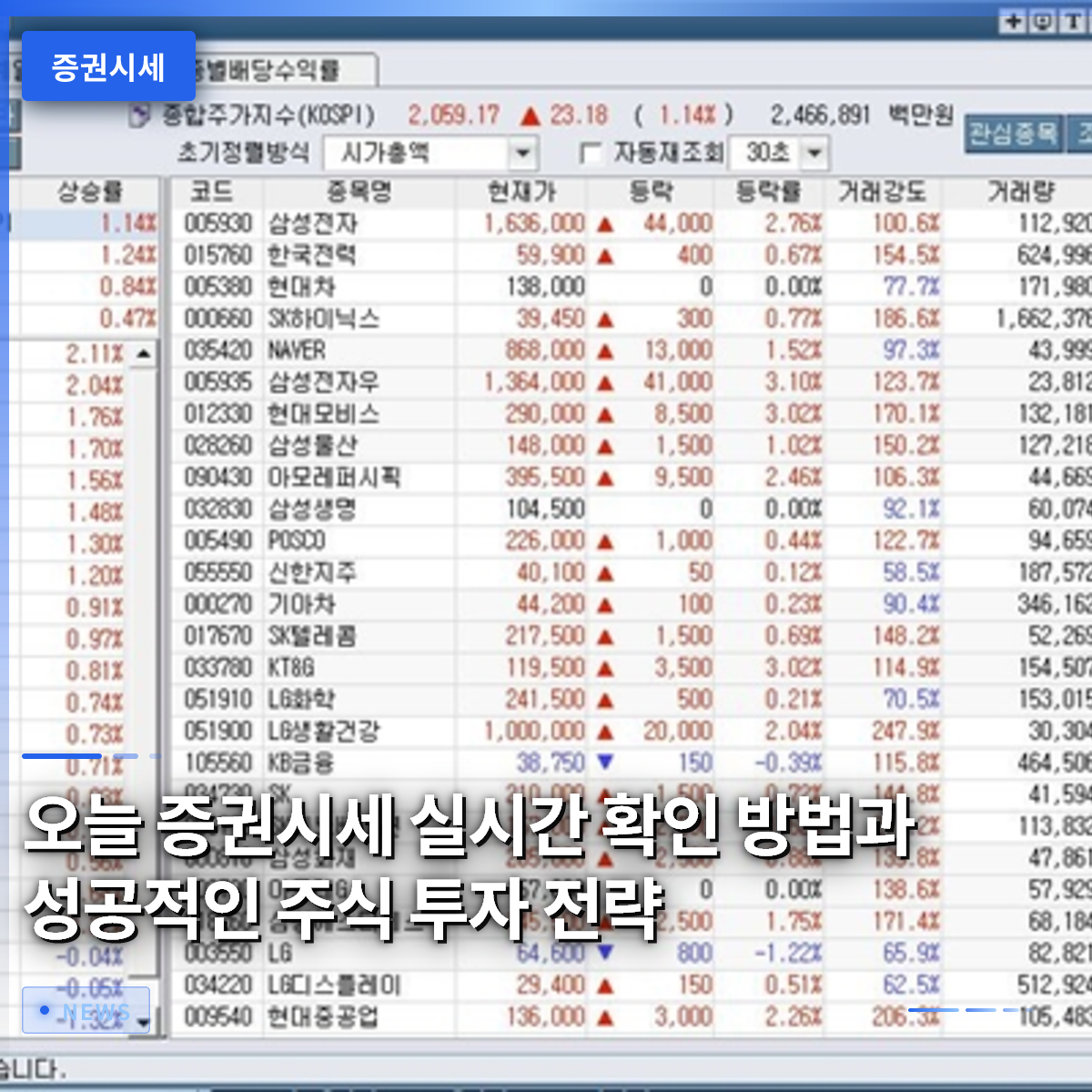The width and height of the screenshot is (1092, 1092).
Task: Click the plus icon in window title bar
Action: (1013, 22)
